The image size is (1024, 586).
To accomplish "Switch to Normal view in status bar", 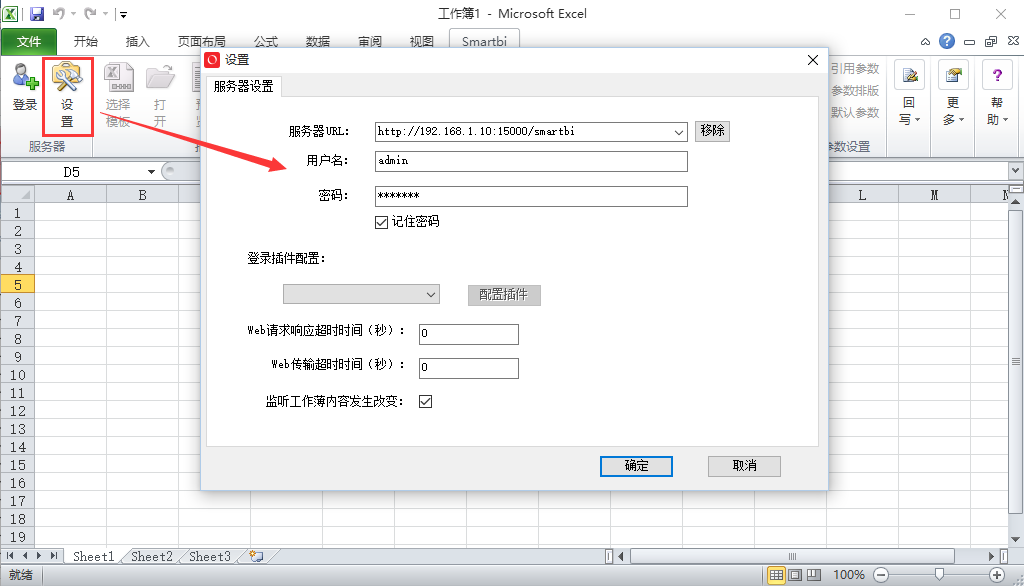I will click(776, 575).
